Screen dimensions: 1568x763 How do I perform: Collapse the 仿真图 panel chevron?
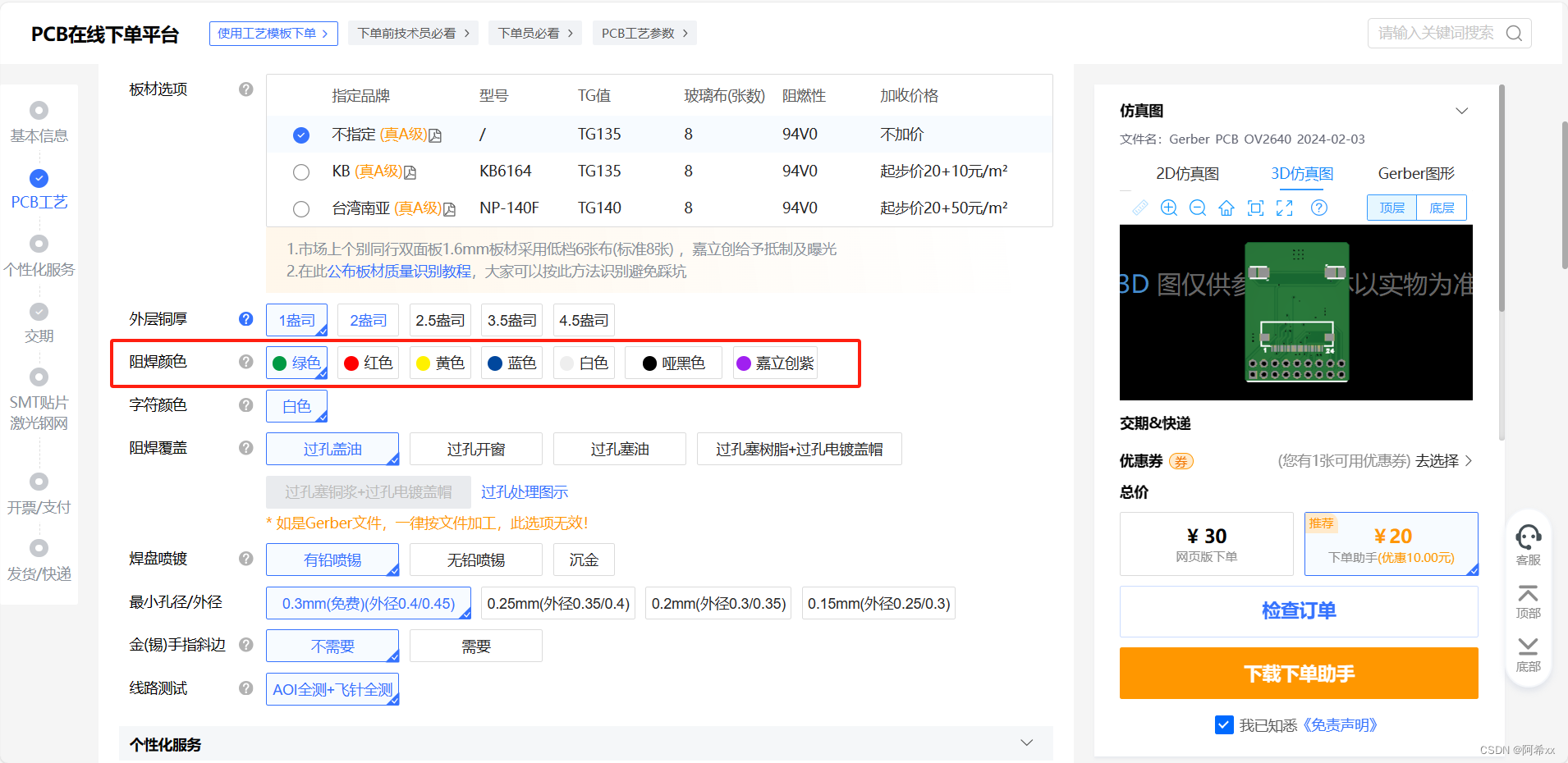pyautogui.click(x=1462, y=111)
